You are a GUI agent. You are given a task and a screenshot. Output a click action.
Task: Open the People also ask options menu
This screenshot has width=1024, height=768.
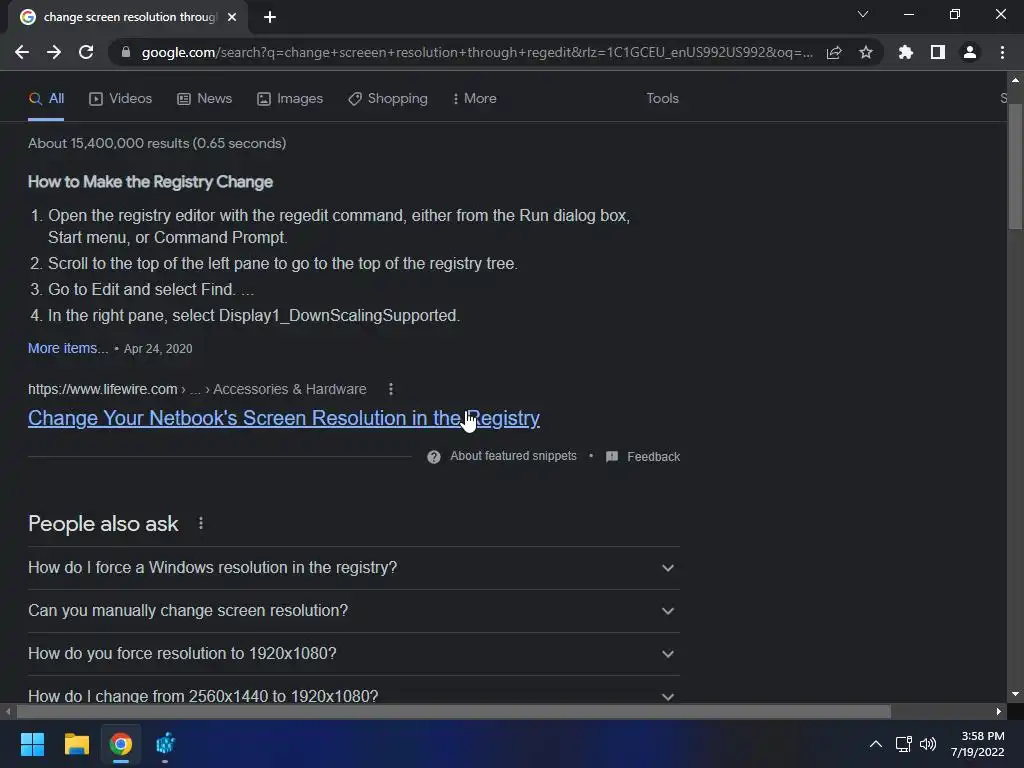click(x=200, y=523)
